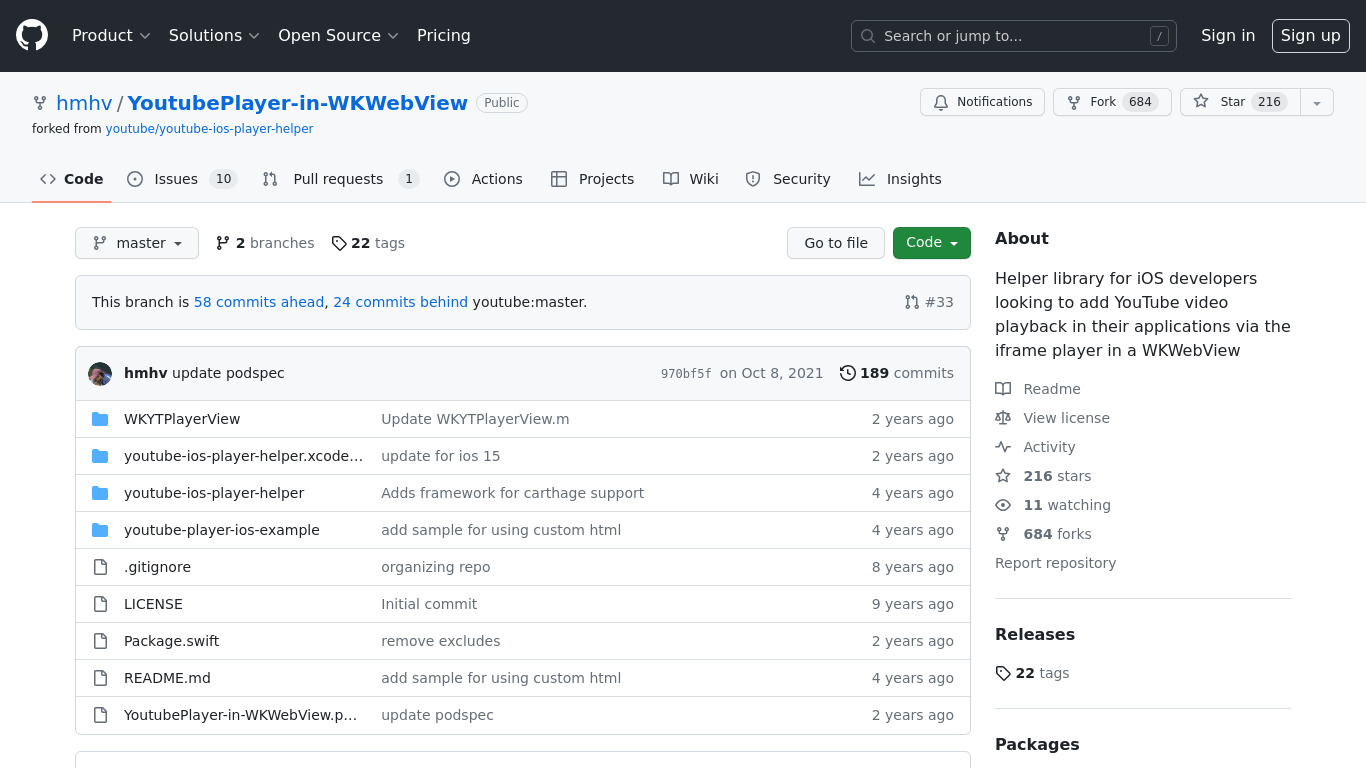Screen dimensions: 1366x768
Task: Click the Package.swift file icon
Action: point(100,641)
